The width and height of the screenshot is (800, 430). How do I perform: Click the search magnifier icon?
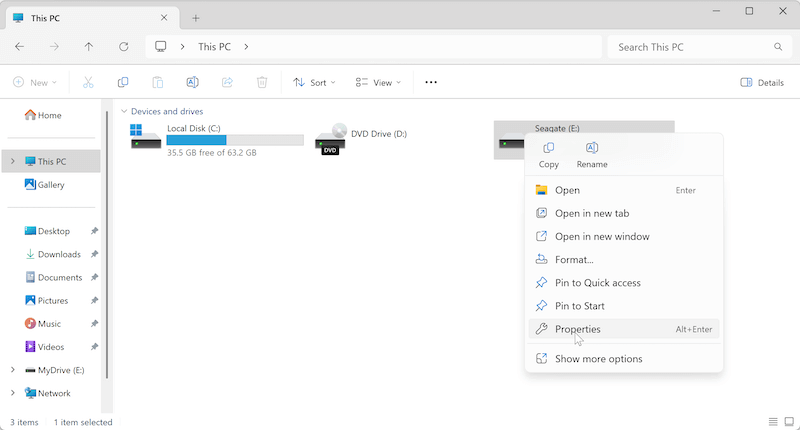pos(778,47)
